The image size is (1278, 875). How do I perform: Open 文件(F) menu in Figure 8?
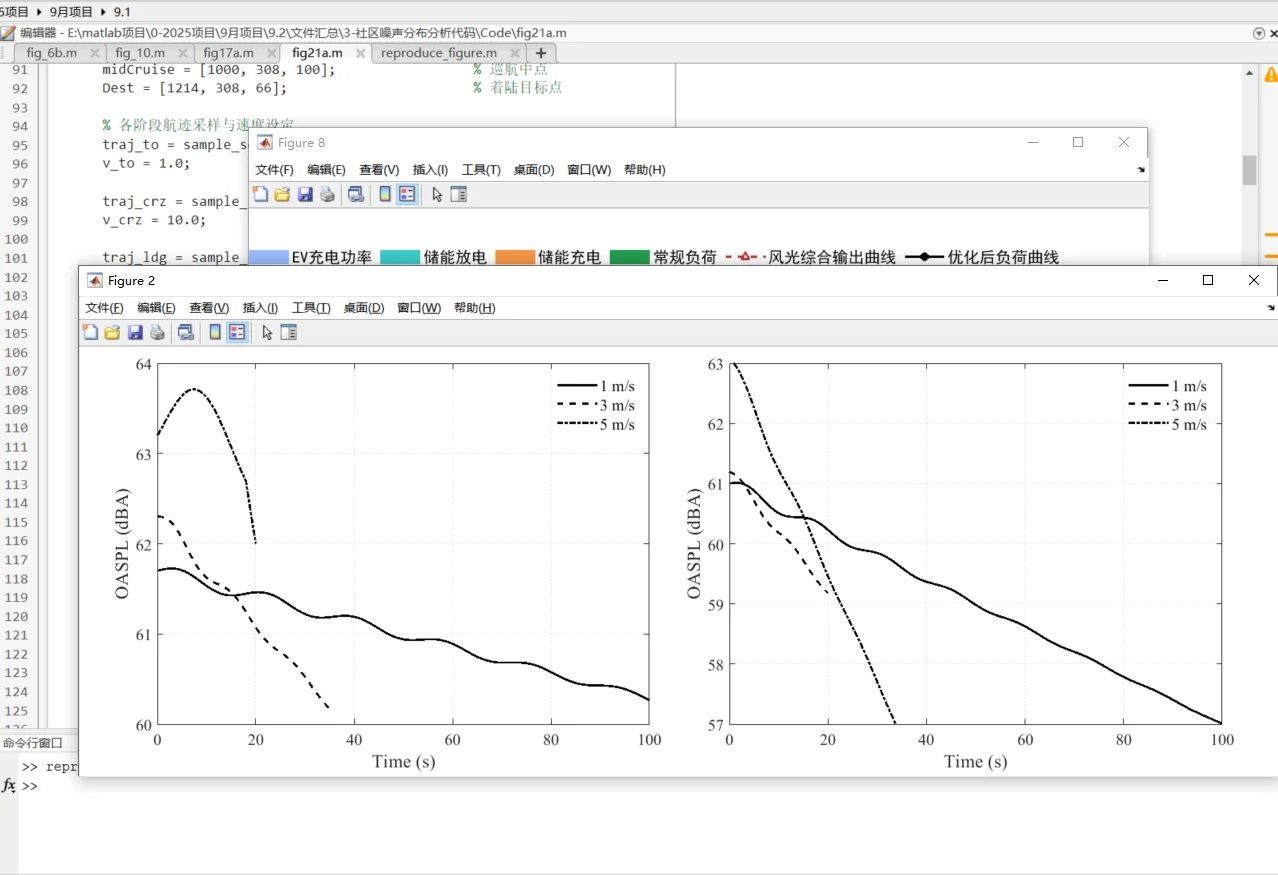pos(274,170)
